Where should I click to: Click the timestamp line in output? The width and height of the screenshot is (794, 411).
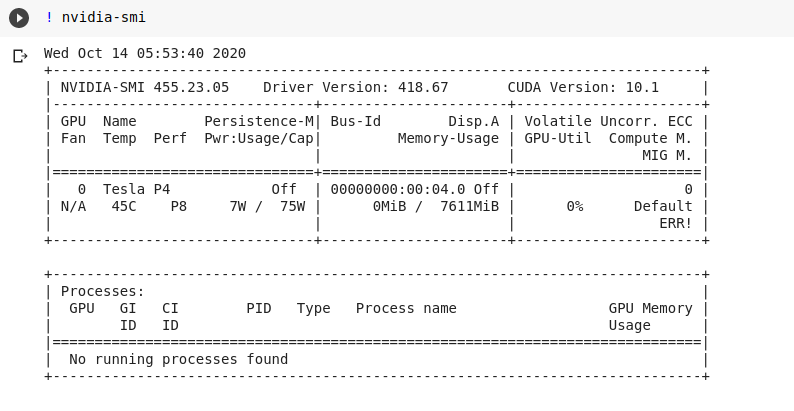click(x=145, y=53)
